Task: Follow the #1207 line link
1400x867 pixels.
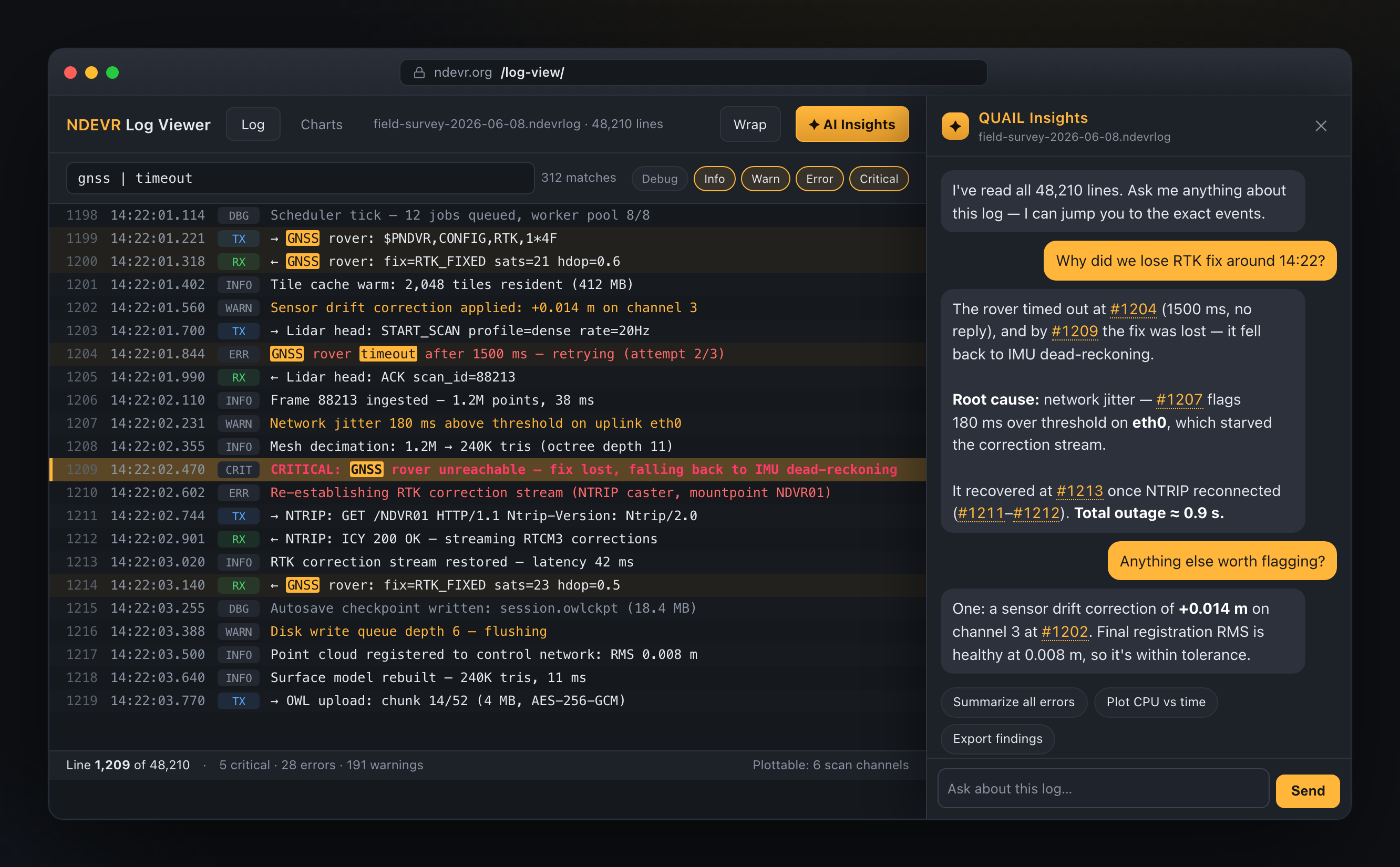Action: (x=1179, y=400)
